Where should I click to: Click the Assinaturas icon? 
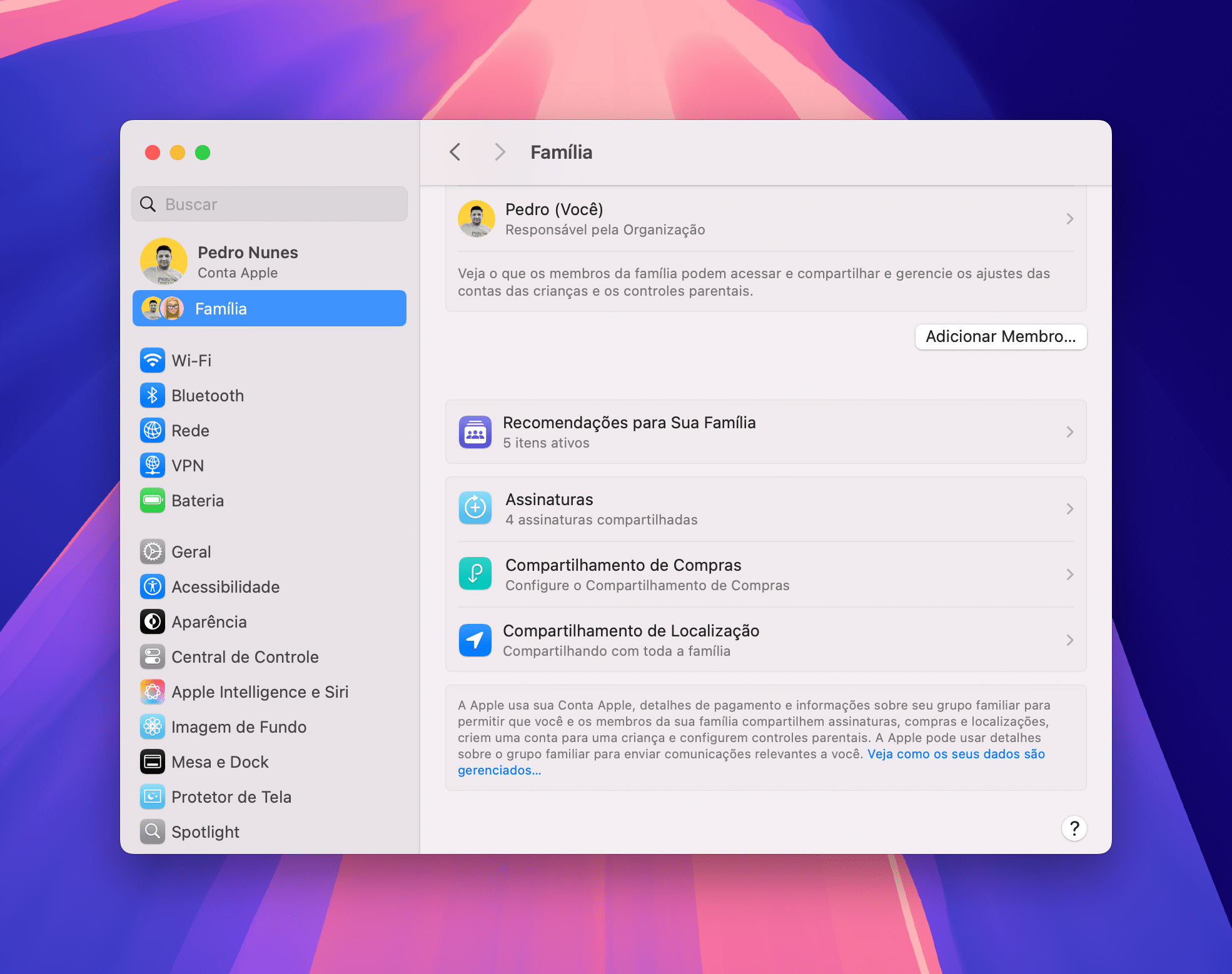(x=475, y=508)
